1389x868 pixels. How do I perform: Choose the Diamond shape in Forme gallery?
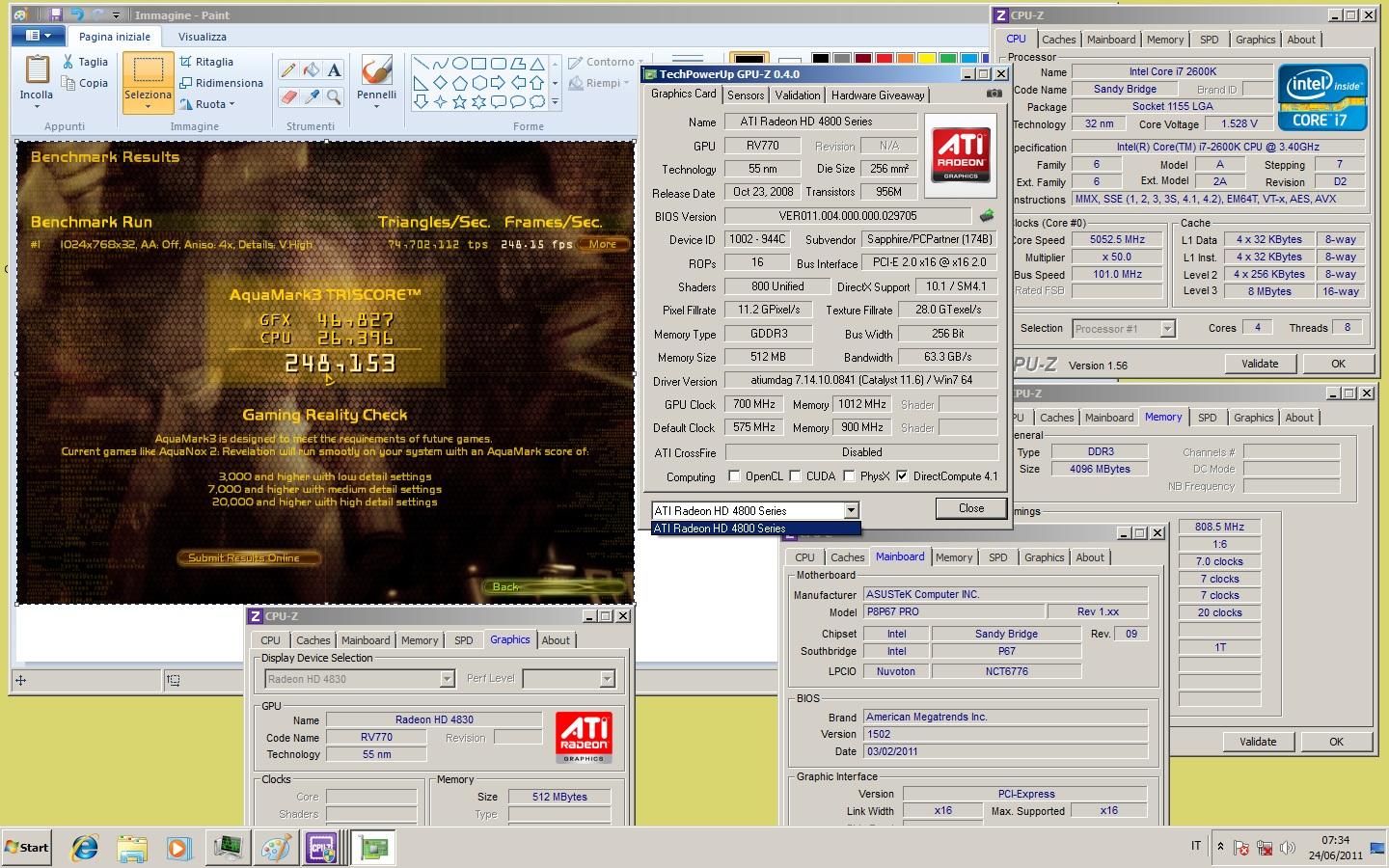click(440, 83)
